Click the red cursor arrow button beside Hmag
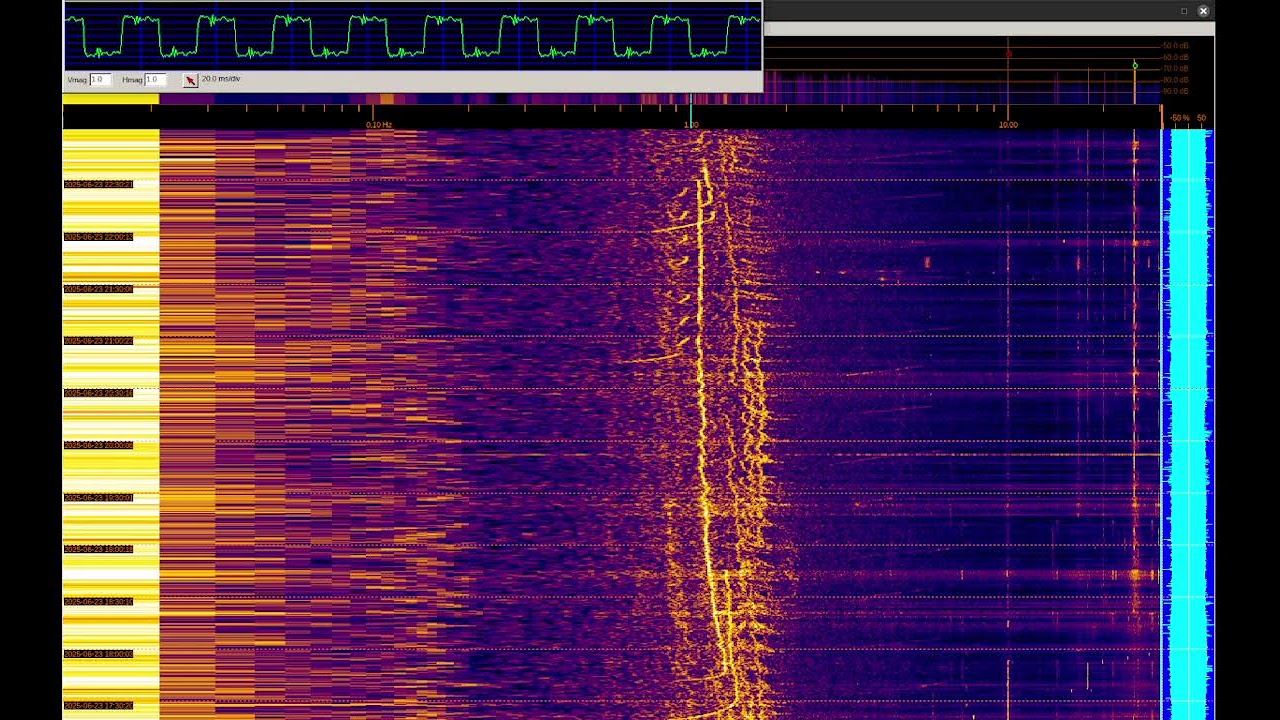 (190, 80)
